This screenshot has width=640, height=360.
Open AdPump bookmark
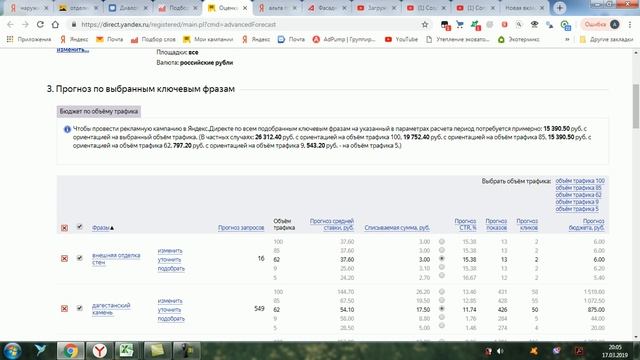[x=344, y=39]
